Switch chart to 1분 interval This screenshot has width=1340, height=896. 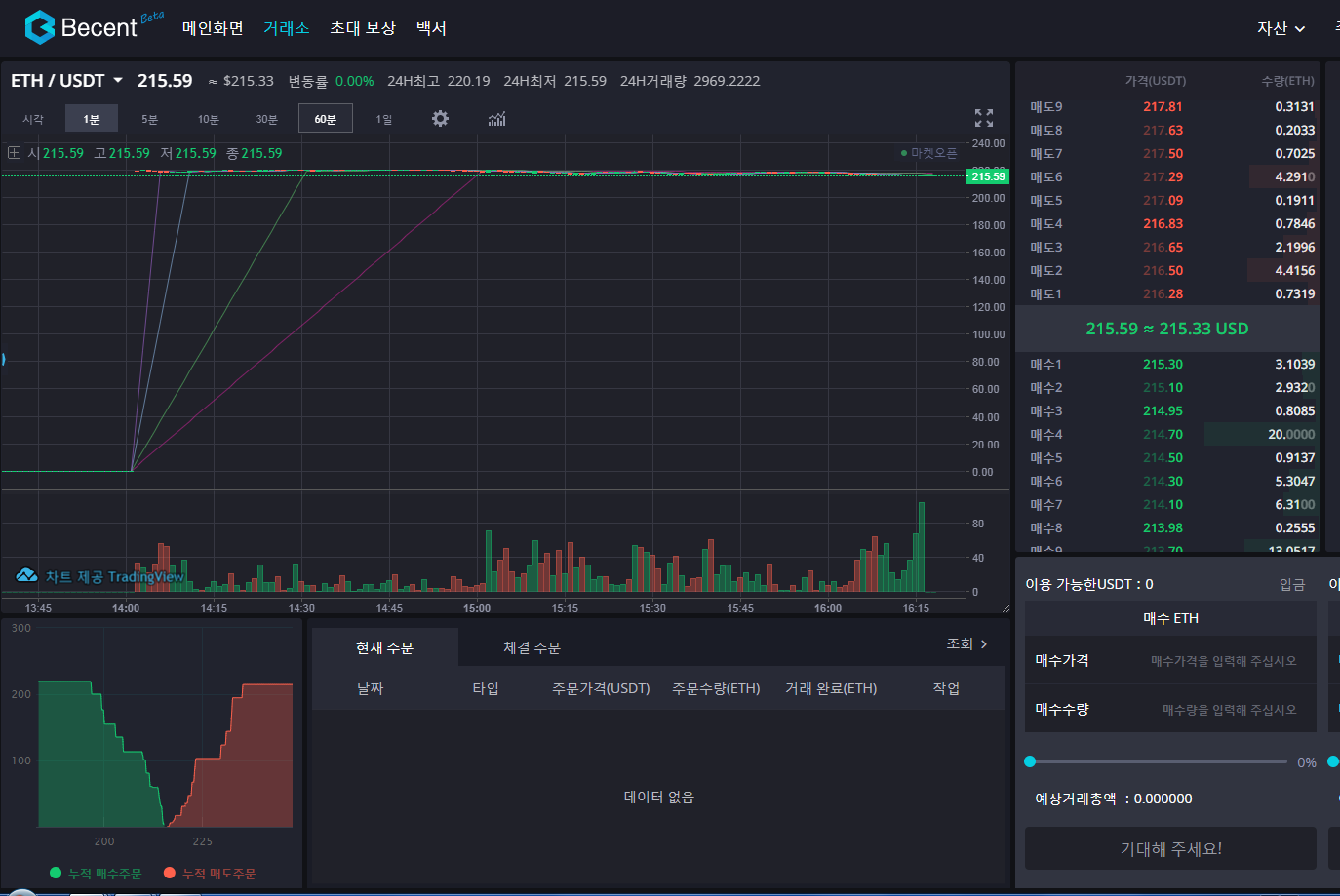pyautogui.click(x=92, y=119)
